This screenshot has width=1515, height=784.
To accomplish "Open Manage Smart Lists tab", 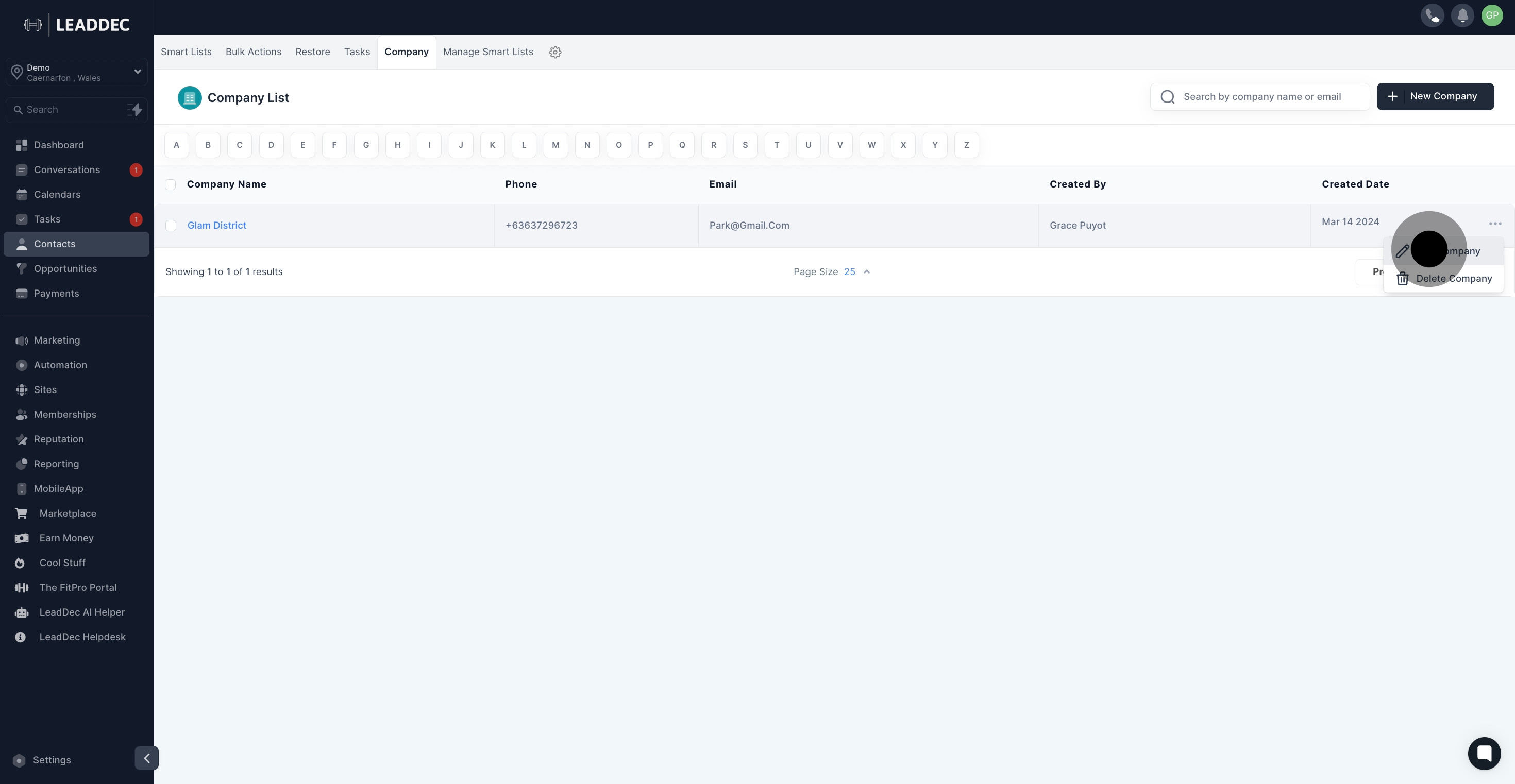I will (x=487, y=52).
